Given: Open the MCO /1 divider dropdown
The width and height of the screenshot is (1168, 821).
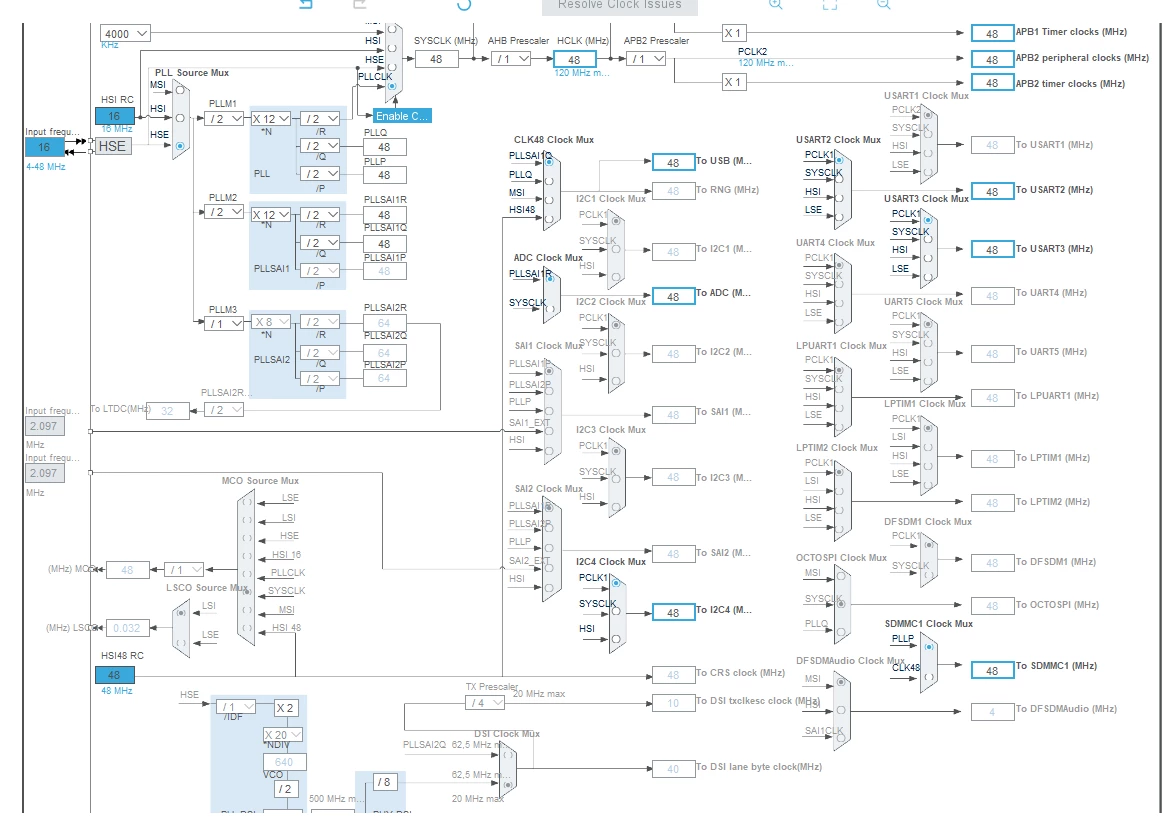Looking at the screenshot, I should click(184, 570).
